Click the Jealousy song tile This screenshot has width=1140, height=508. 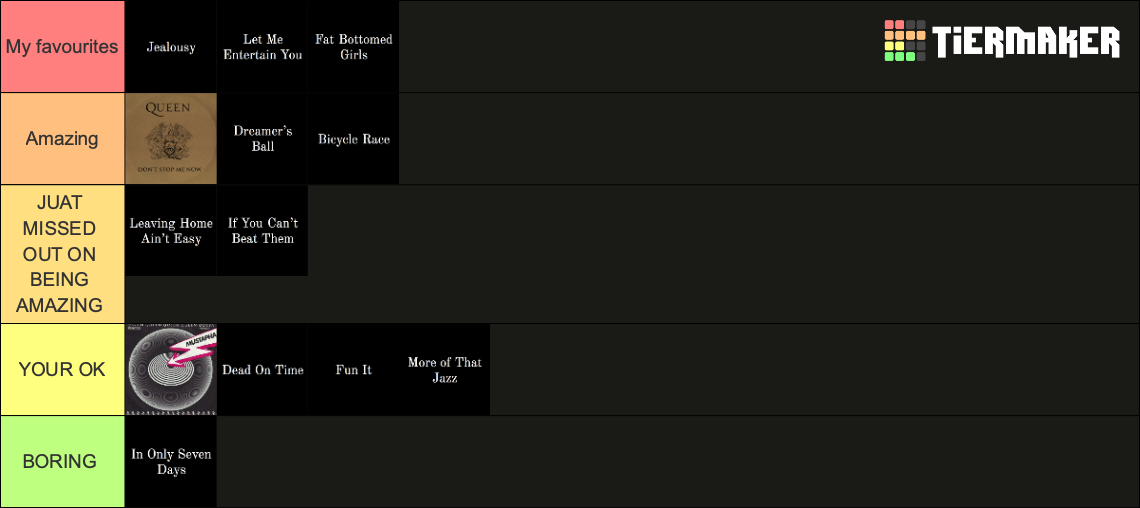pos(171,47)
